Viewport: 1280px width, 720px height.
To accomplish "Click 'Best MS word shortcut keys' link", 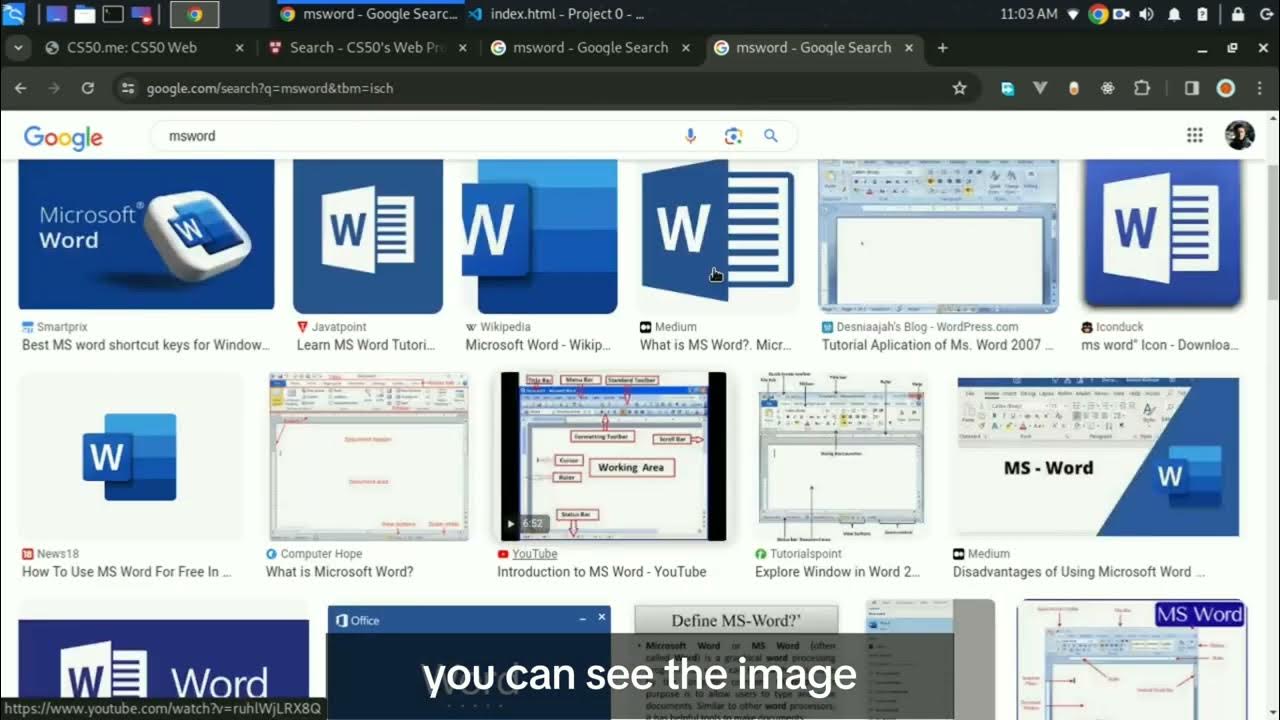I will (145, 345).
